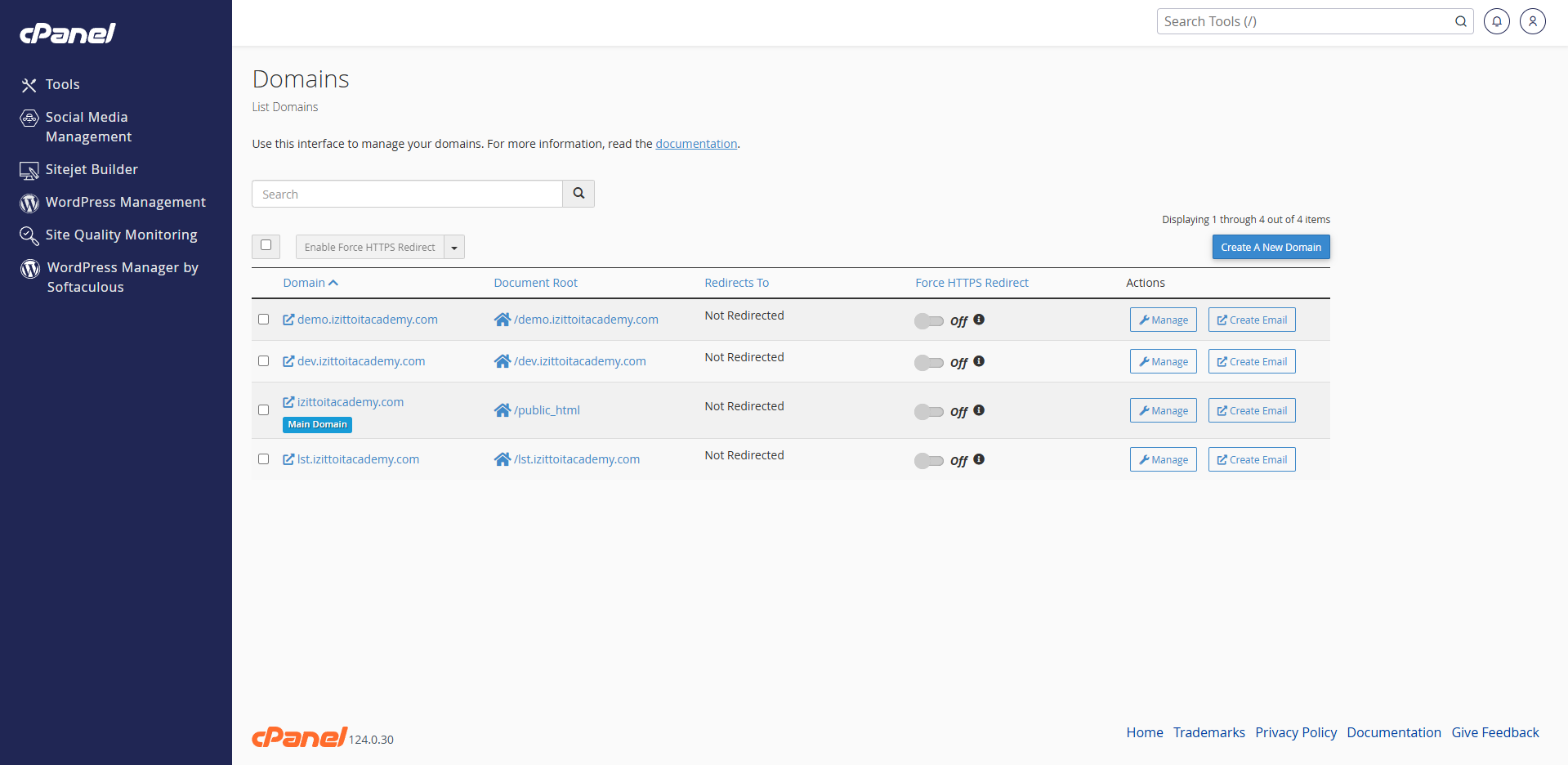Click the Sitejet Builder icon
The image size is (1568, 765).
[x=29, y=170]
